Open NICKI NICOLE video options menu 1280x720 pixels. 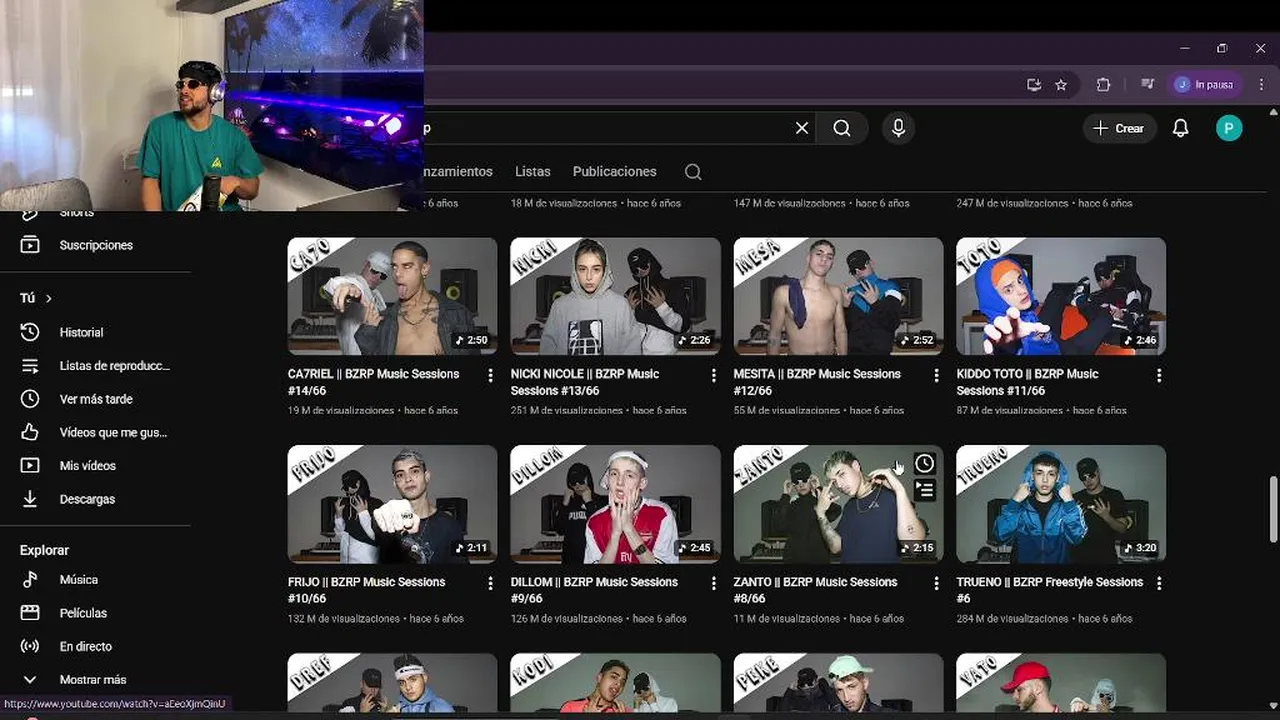713,376
